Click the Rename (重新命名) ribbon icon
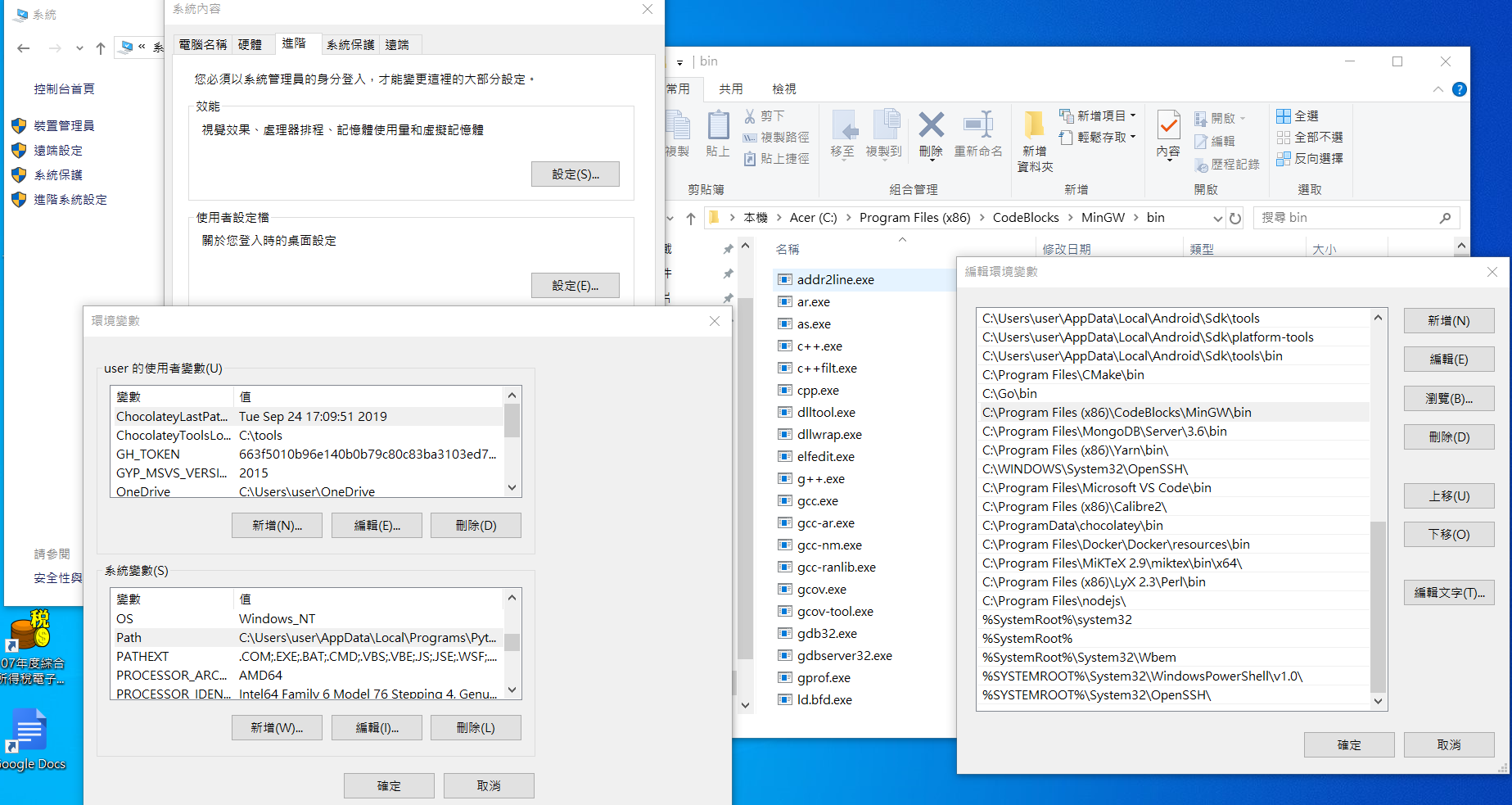Image resolution: width=1512 pixels, height=805 pixels. coord(977,126)
